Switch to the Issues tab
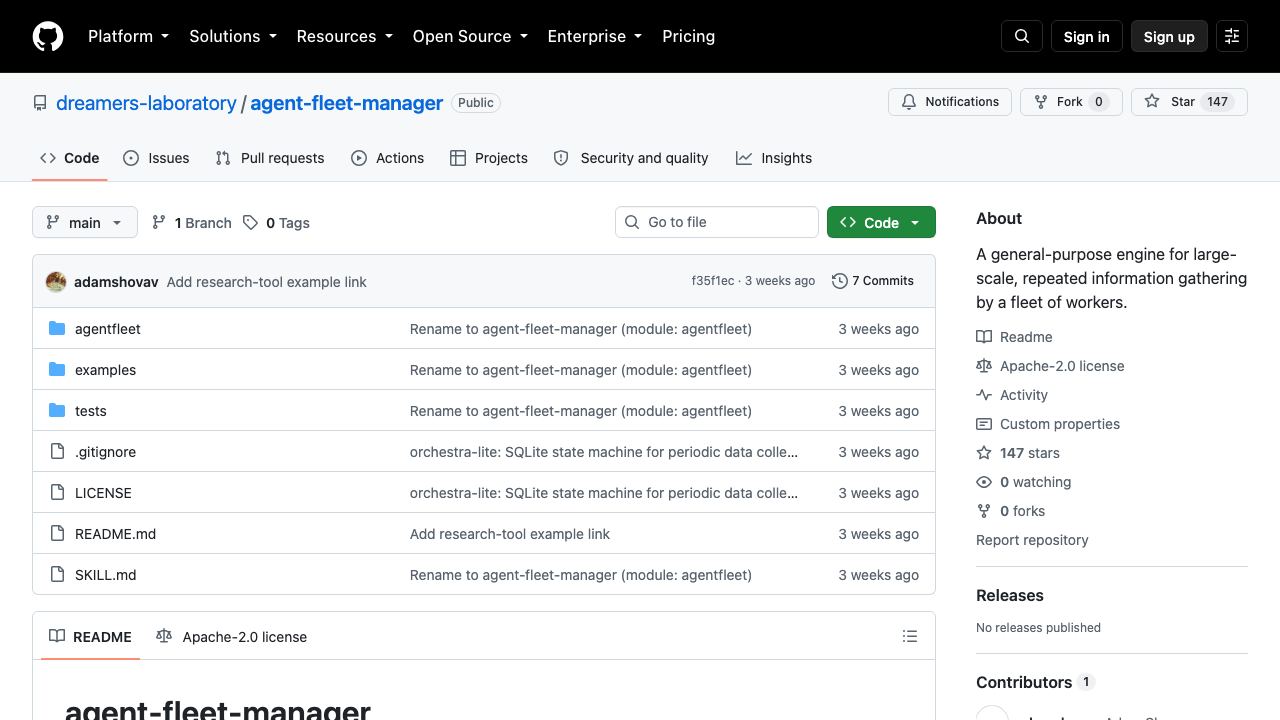Image resolution: width=1280 pixels, height=720 pixels. [156, 158]
